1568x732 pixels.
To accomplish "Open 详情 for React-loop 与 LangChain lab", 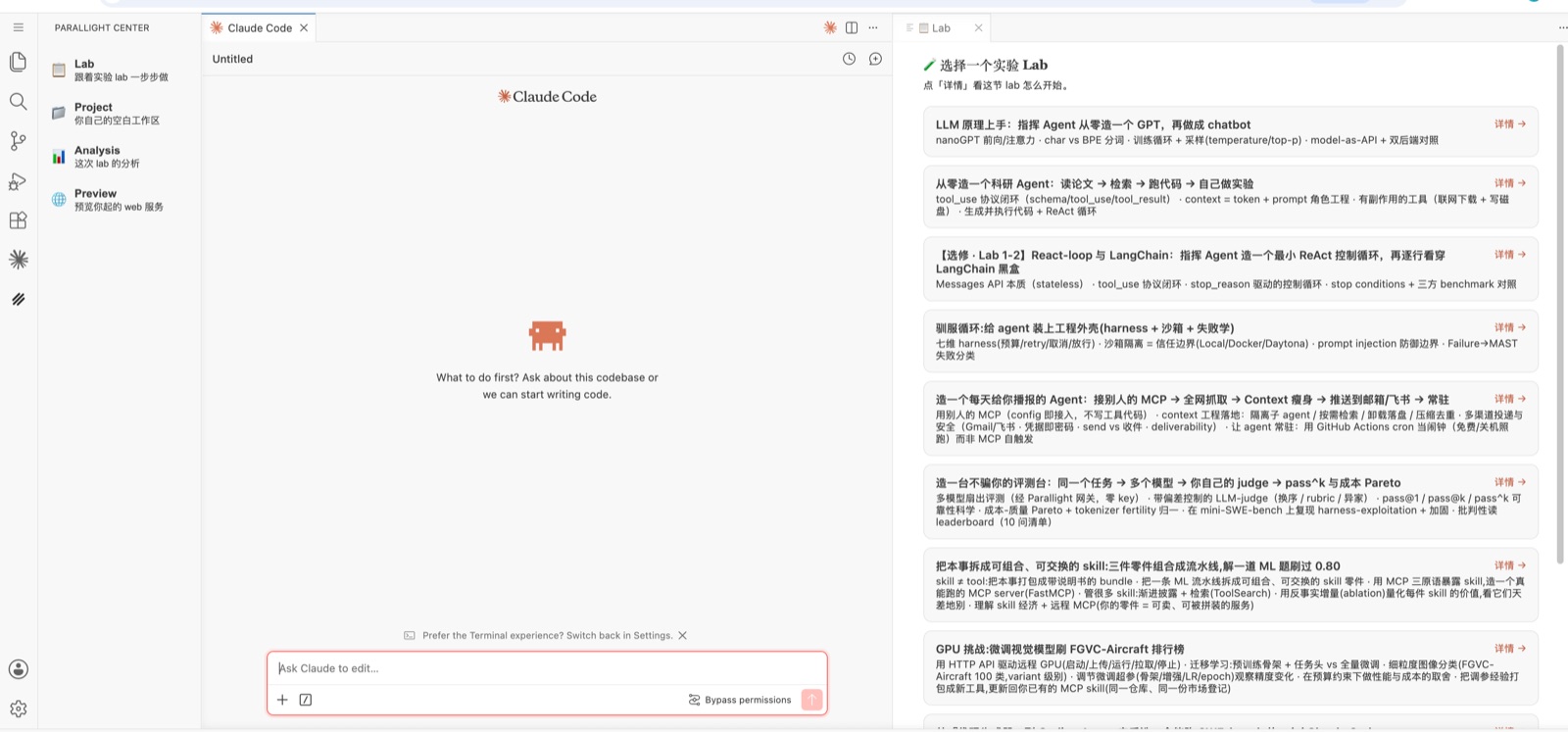I will pos(1509,255).
